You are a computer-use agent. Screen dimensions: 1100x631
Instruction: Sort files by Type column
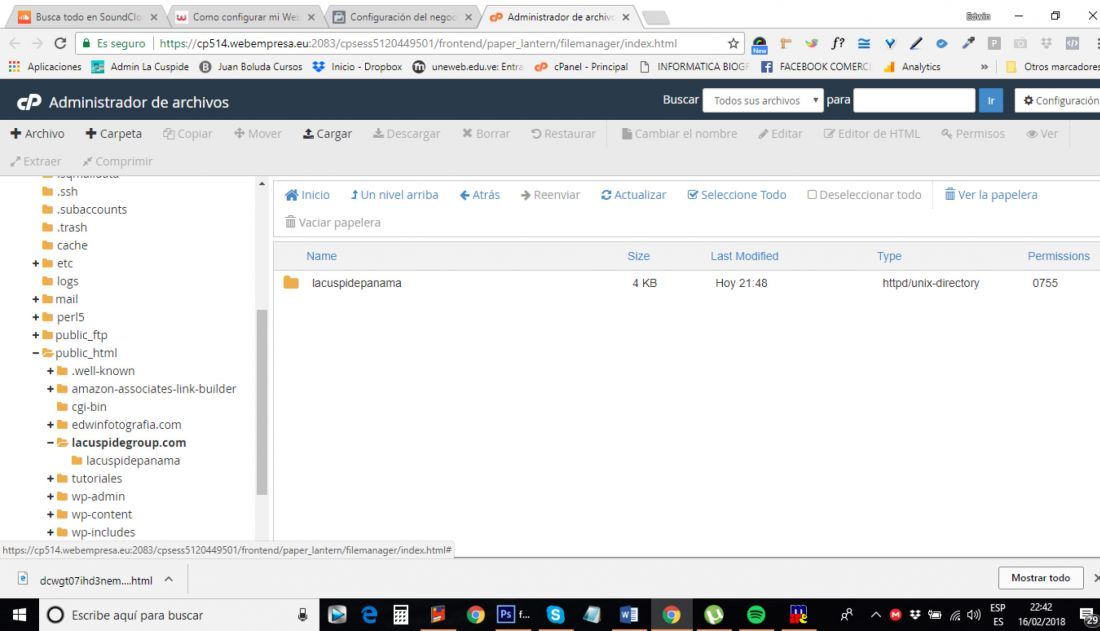pos(889,256)
